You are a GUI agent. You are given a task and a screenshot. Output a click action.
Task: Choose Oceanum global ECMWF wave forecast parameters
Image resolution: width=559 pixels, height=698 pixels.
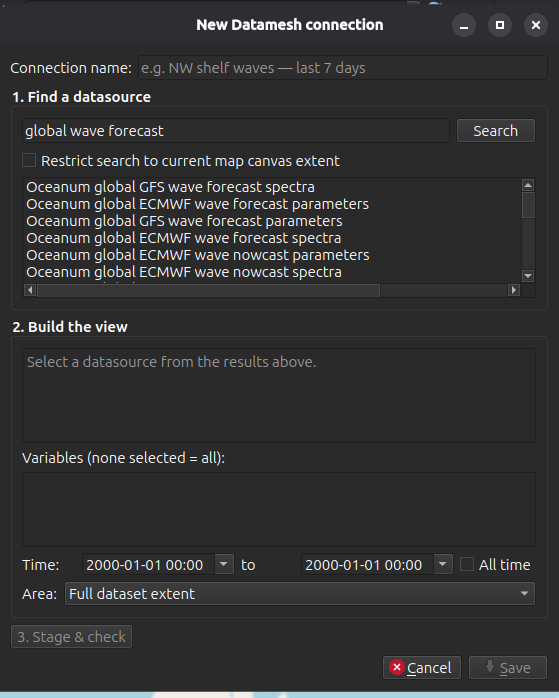point(198,204)
